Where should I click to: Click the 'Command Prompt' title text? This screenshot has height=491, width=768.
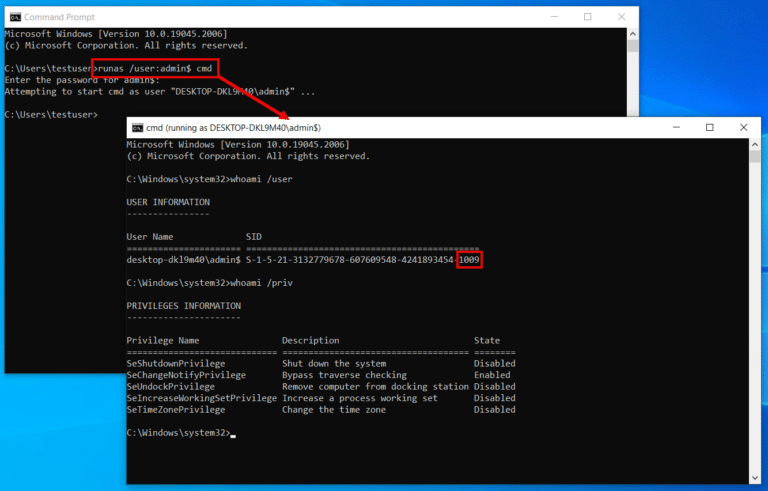point(59,17)
